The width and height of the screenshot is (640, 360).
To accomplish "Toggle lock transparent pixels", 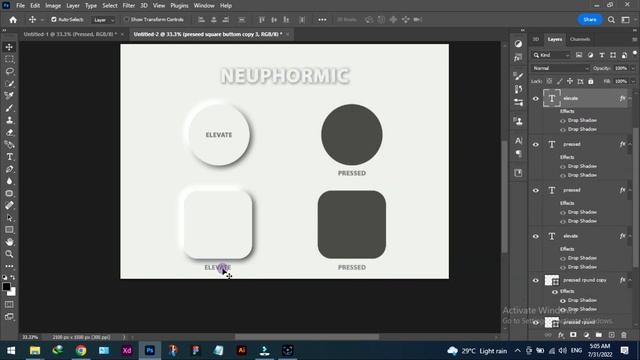I will [549, 82].
